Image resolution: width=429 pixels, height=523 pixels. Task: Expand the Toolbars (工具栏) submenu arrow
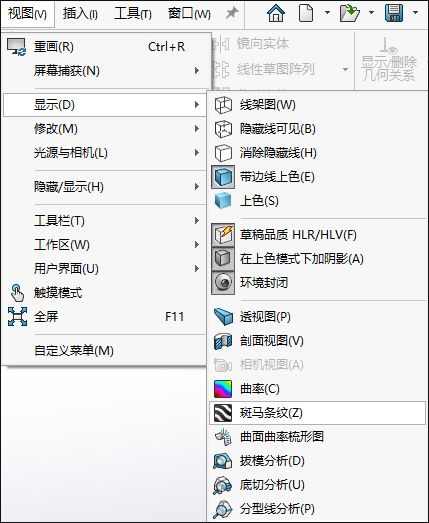(x=197, y=221)
